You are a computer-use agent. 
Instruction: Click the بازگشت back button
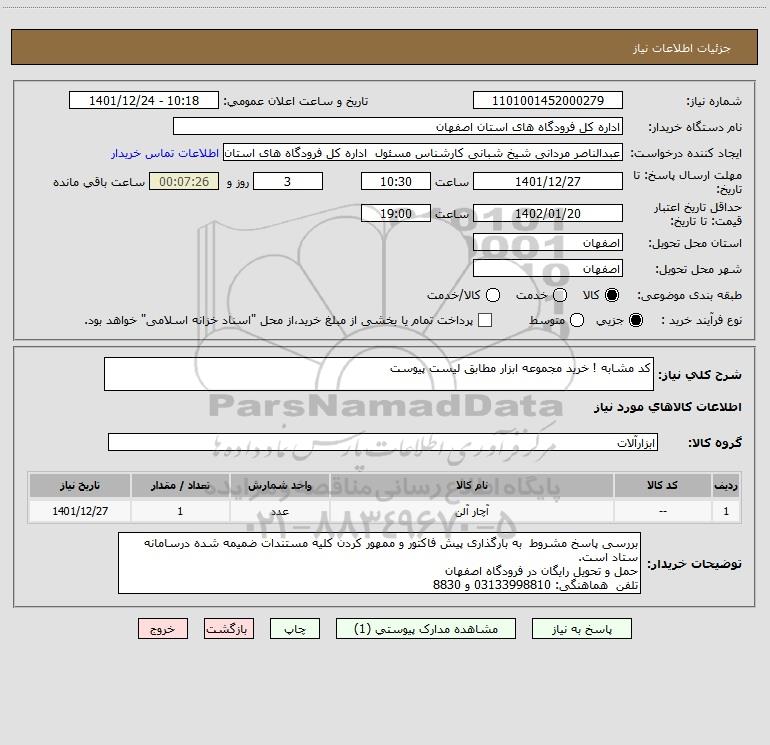[x=229, y=629]
